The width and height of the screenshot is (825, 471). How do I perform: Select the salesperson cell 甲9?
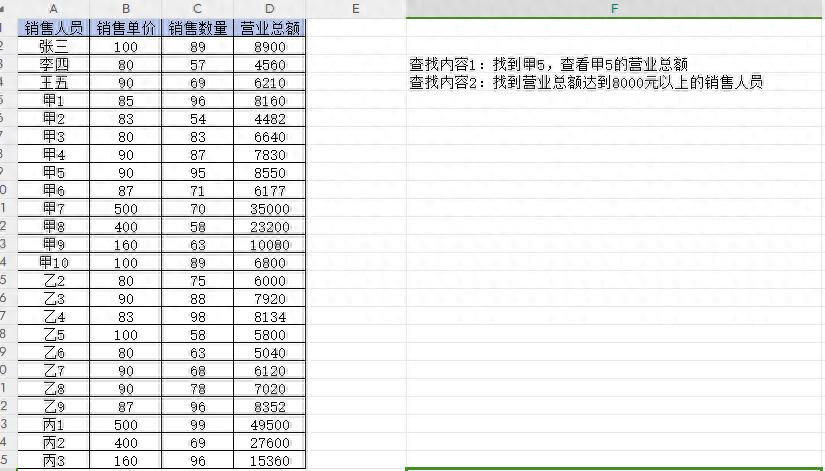(x=54, y=244)
